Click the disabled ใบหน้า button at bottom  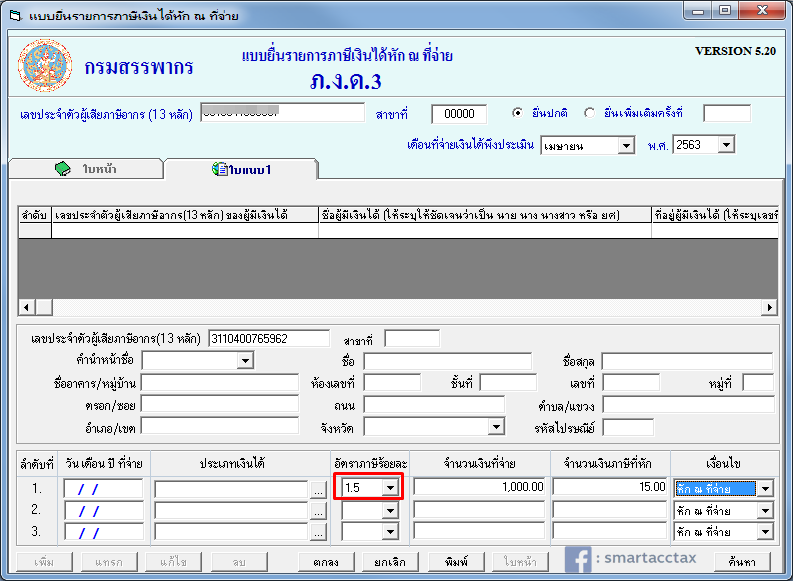coord(520,562)
